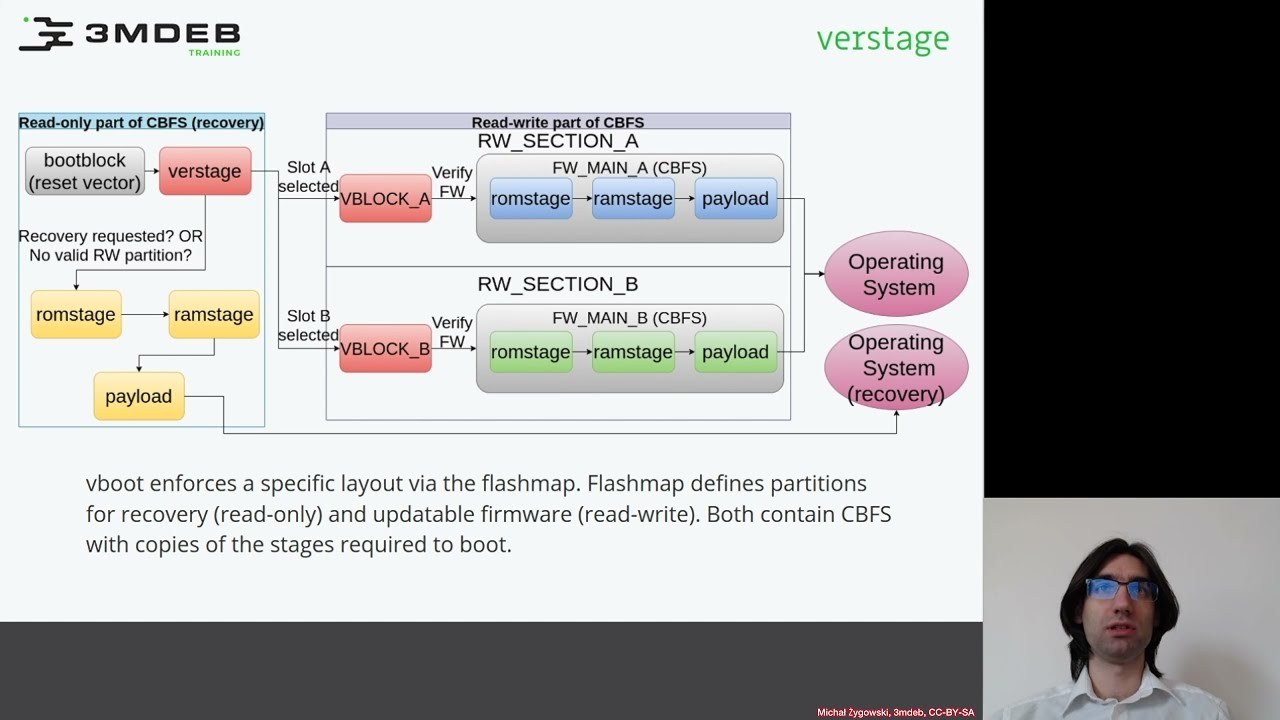Click the vboot enforces description paragraph
The height and width of the screenshot is (720, 1280).
[x=488, y=514]
